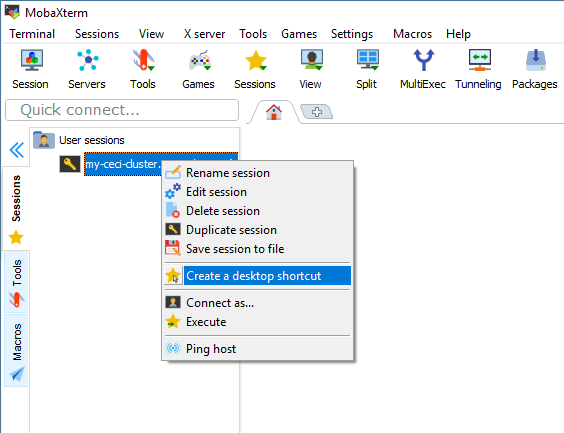The height and width of the screenshot is (433, 564).
Task: Open the View menu in menu bar
Action: [x=151, y=34]
